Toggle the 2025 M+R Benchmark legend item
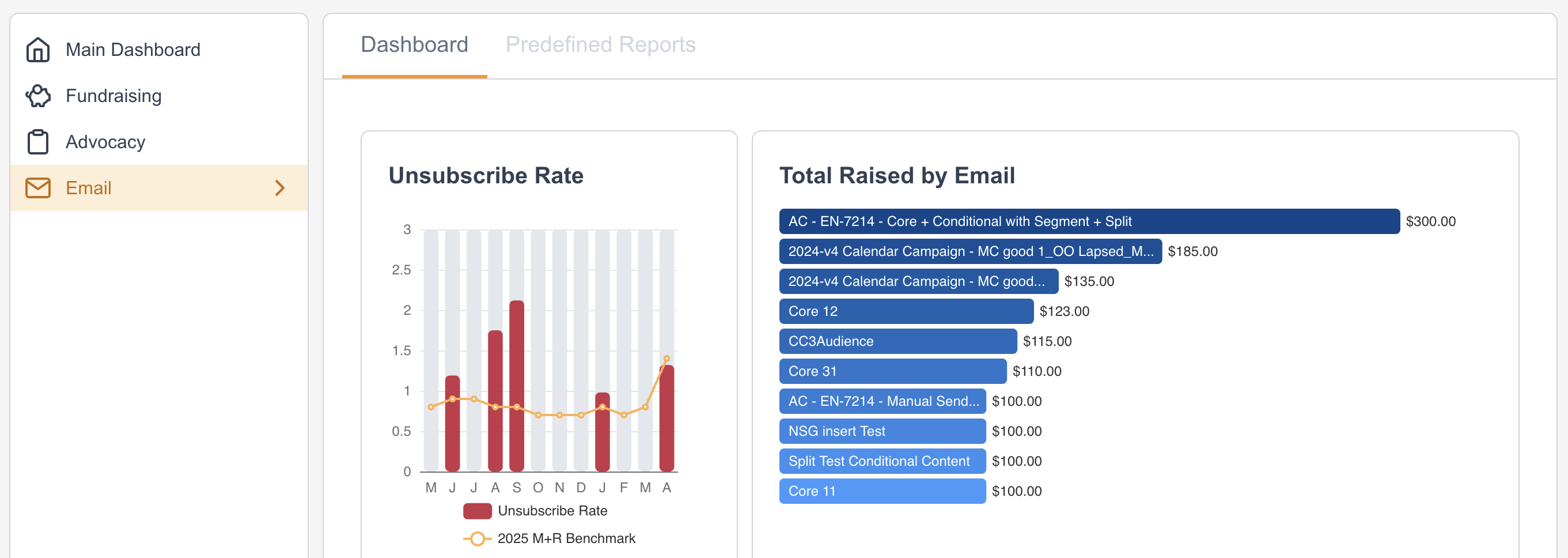 tap(566, 538)
